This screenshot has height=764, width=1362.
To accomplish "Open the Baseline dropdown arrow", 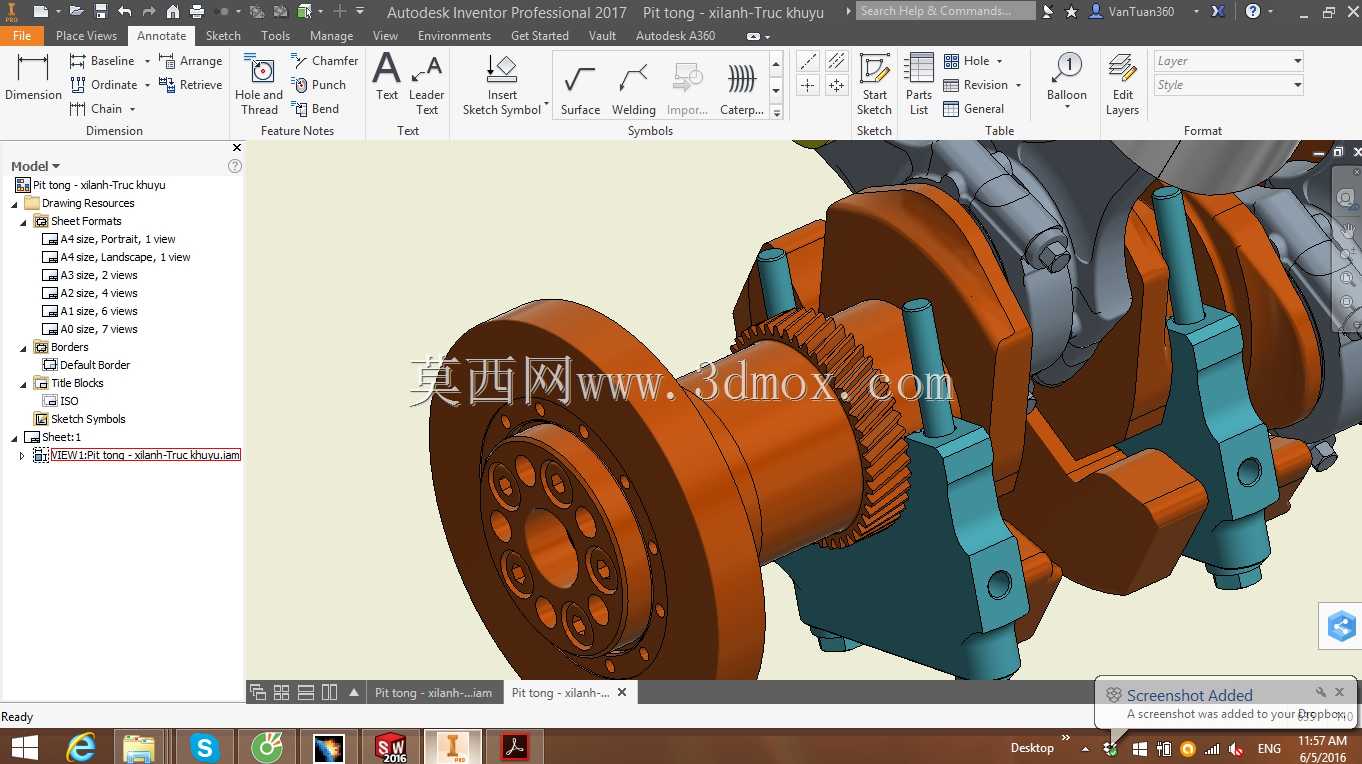I will tap(147, 61).
